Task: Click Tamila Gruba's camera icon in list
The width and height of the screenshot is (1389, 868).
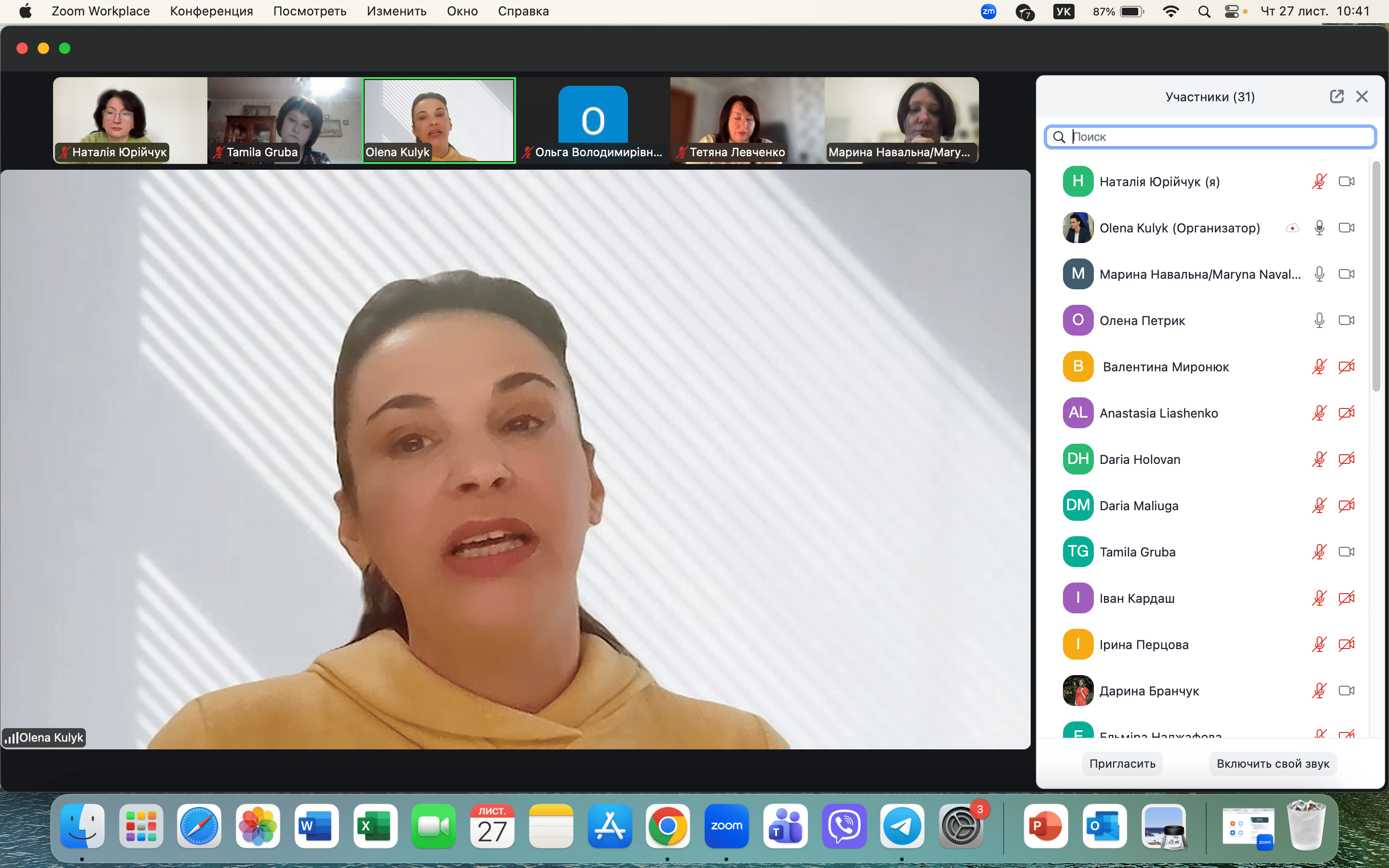Action: click(x=1346, y=552)
